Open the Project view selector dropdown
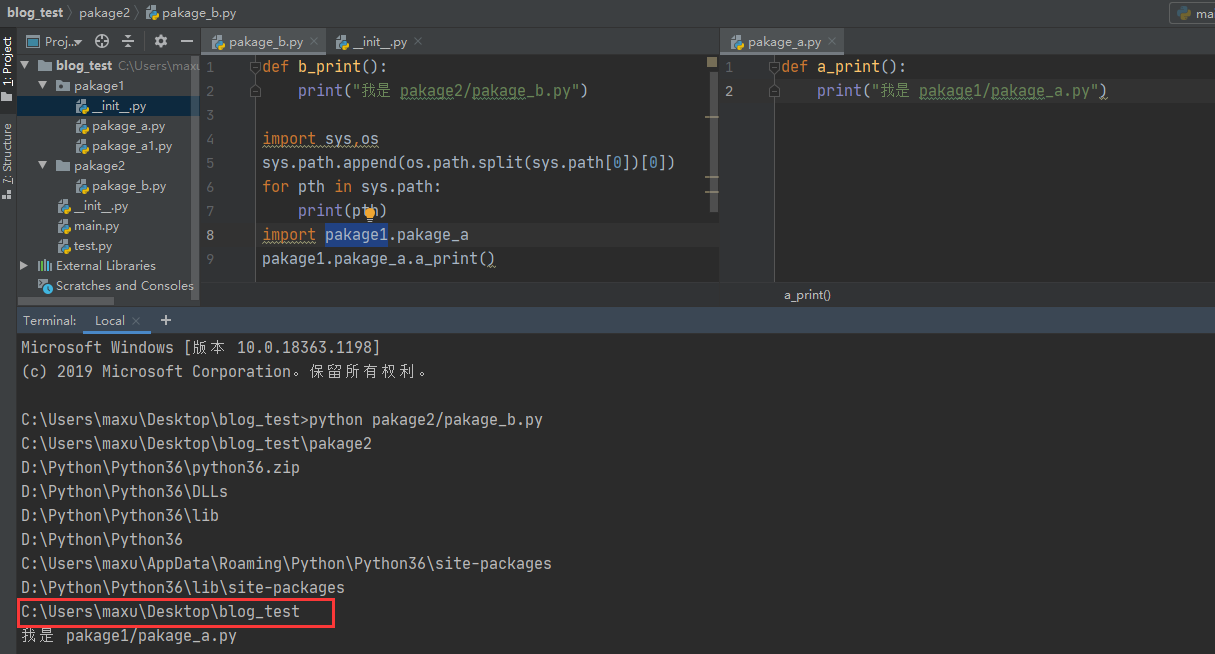 (x=55, y=41)
